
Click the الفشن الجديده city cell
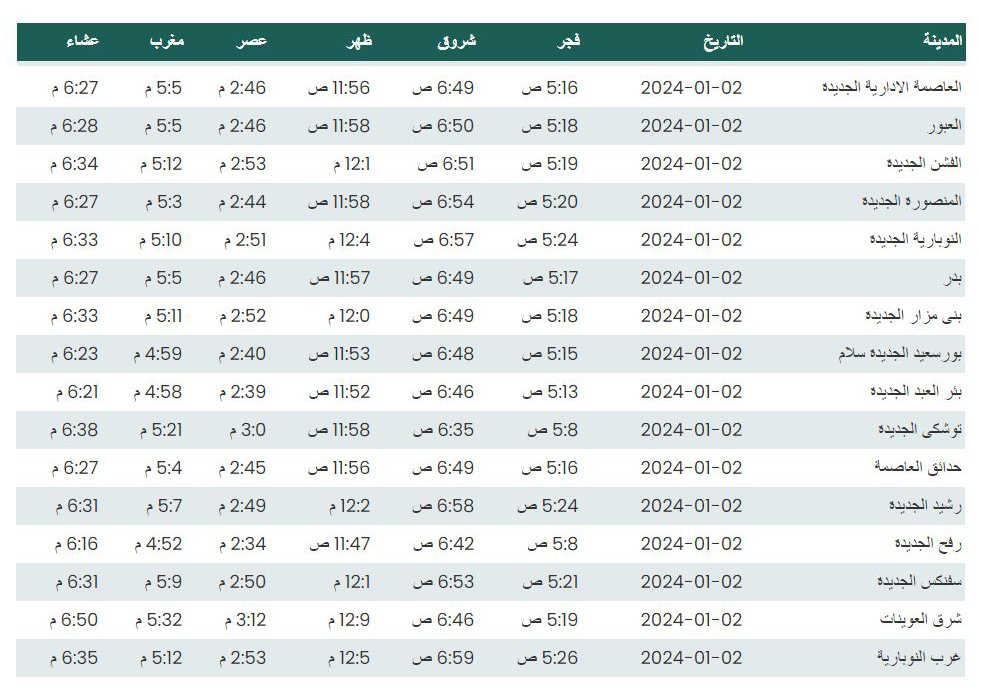924,163
